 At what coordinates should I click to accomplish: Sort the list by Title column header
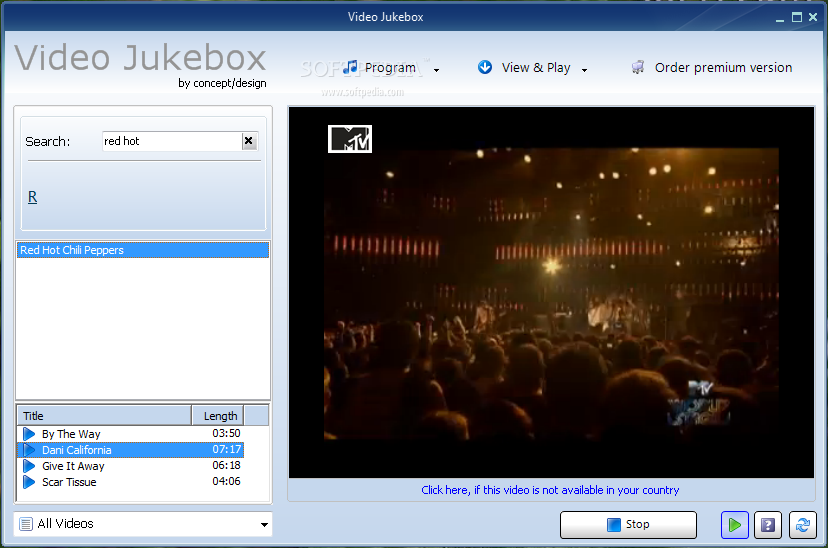104,415
